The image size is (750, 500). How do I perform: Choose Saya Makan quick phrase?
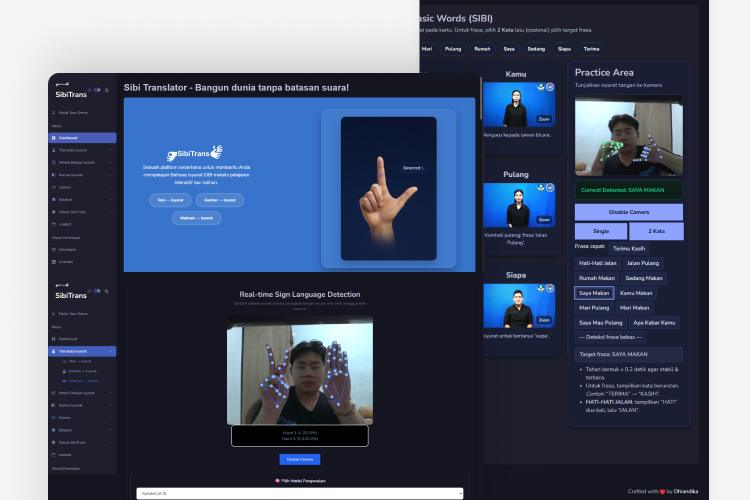(x=594, y=293)
